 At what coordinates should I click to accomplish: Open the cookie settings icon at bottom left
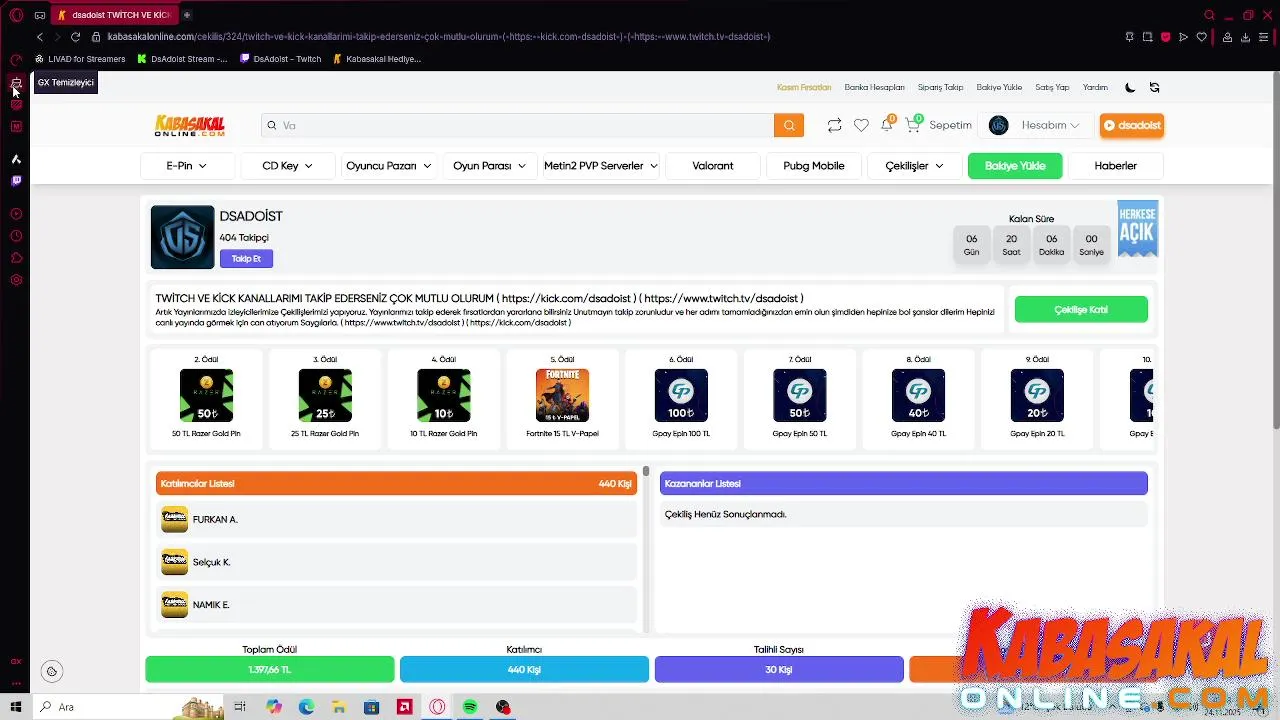(52, 672)
